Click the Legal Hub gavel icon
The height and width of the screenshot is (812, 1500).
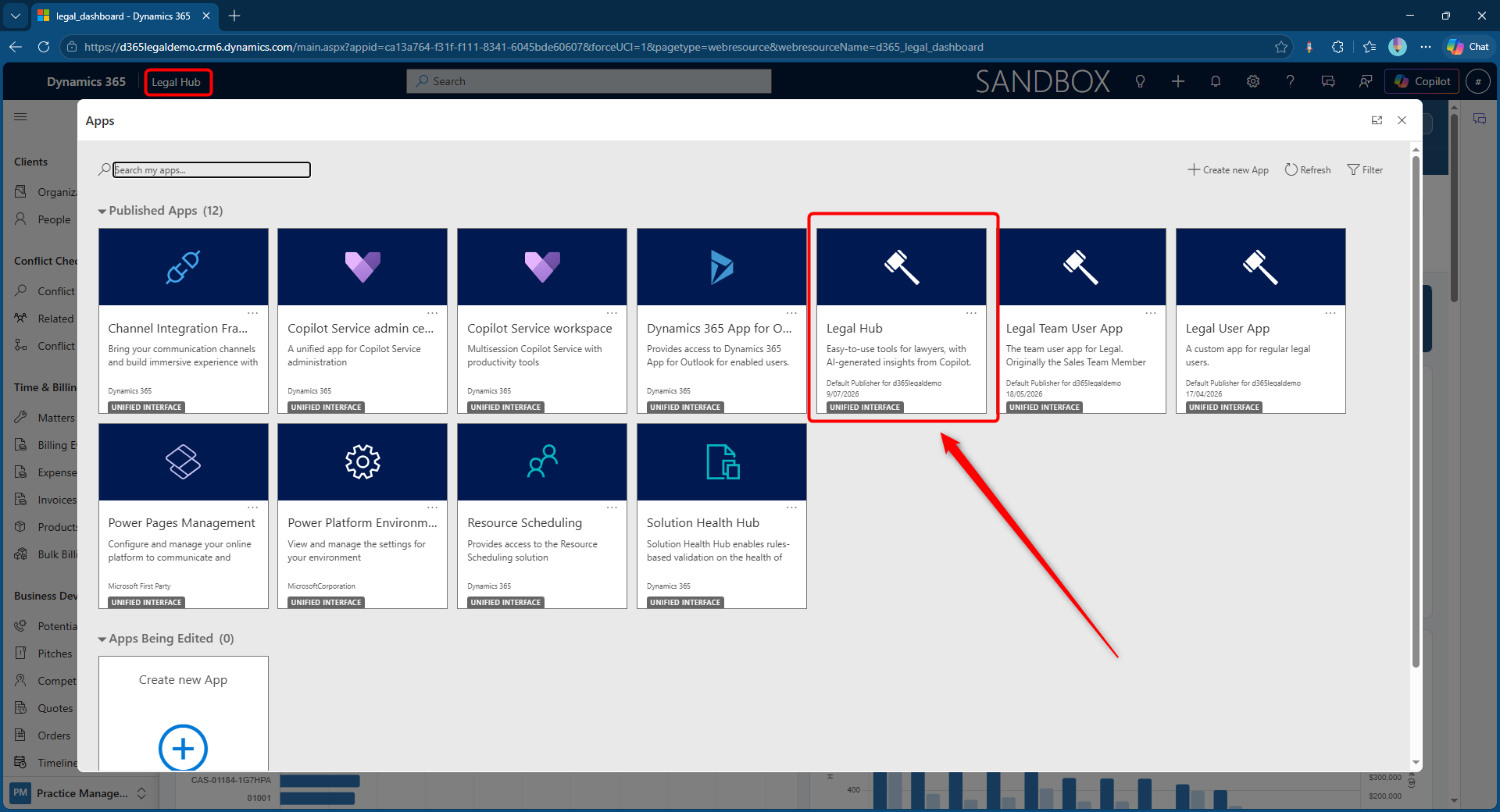point(902,267)
